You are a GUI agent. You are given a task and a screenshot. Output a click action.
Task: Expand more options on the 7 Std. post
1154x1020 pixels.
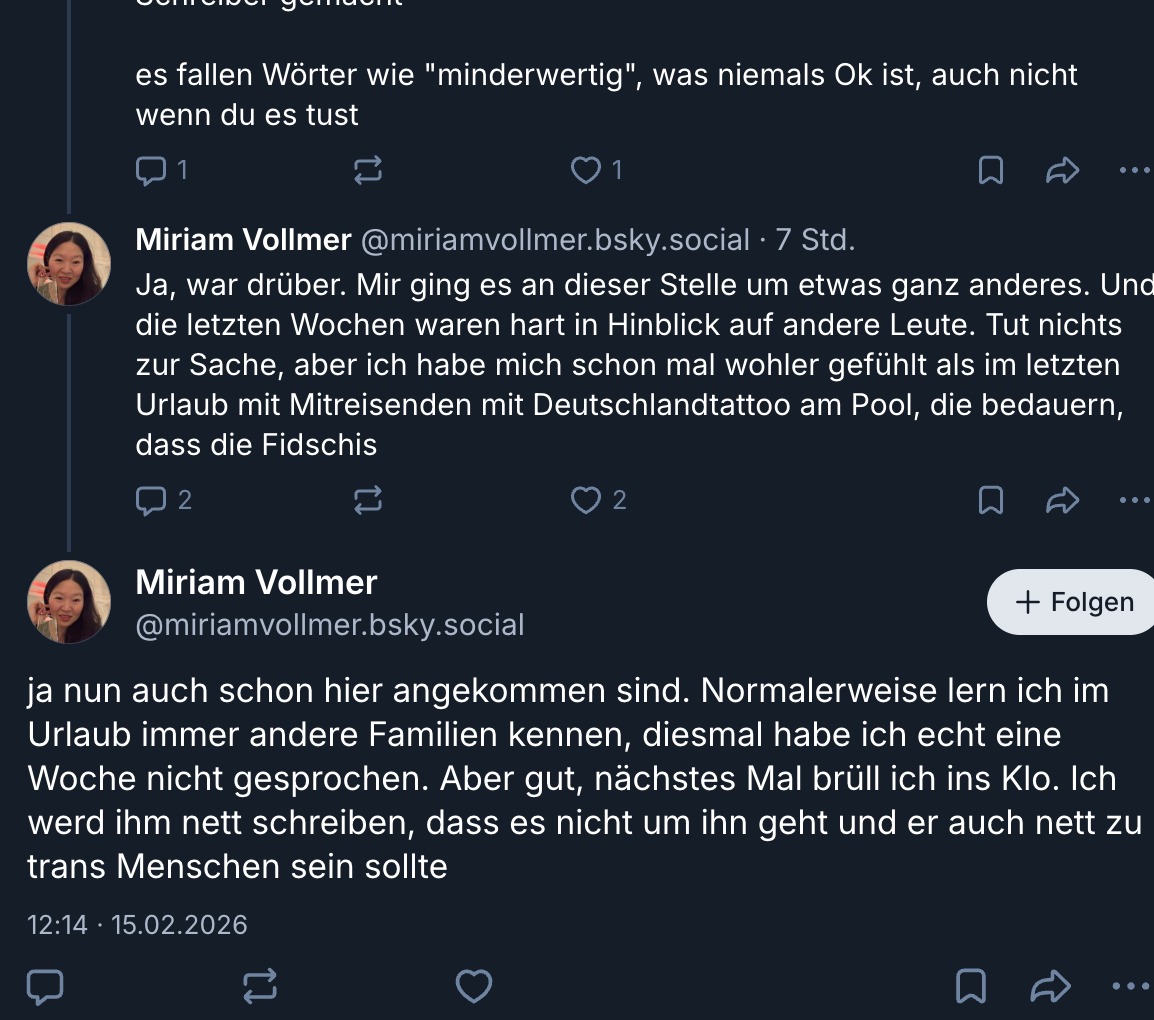(1134, 499)
